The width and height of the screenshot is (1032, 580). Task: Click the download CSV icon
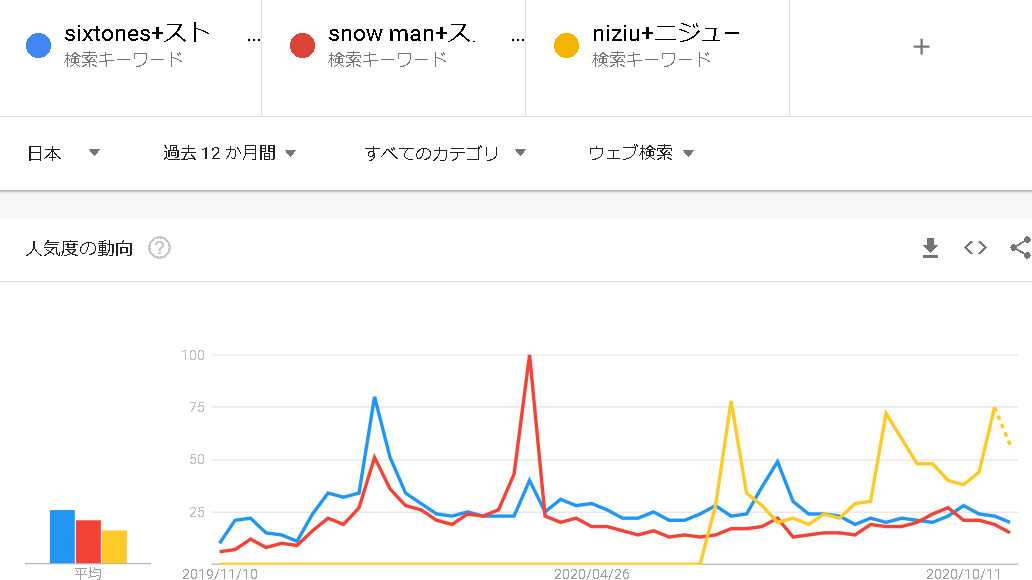[x=930, y=248]
